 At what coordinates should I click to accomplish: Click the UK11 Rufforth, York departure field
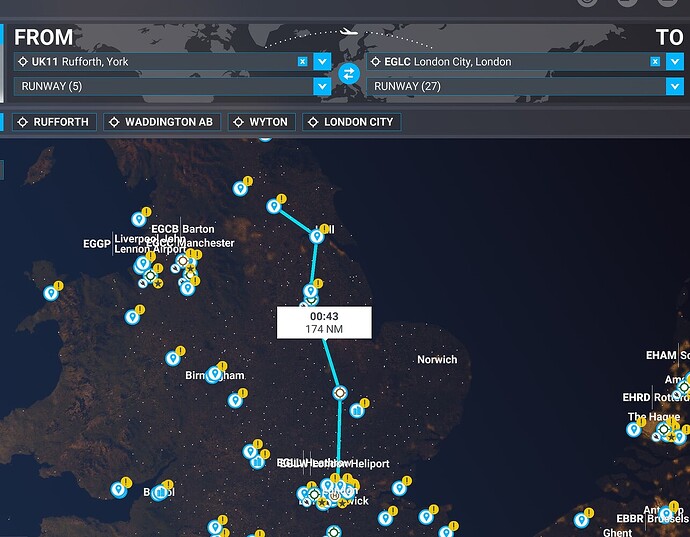coord(162,62)
